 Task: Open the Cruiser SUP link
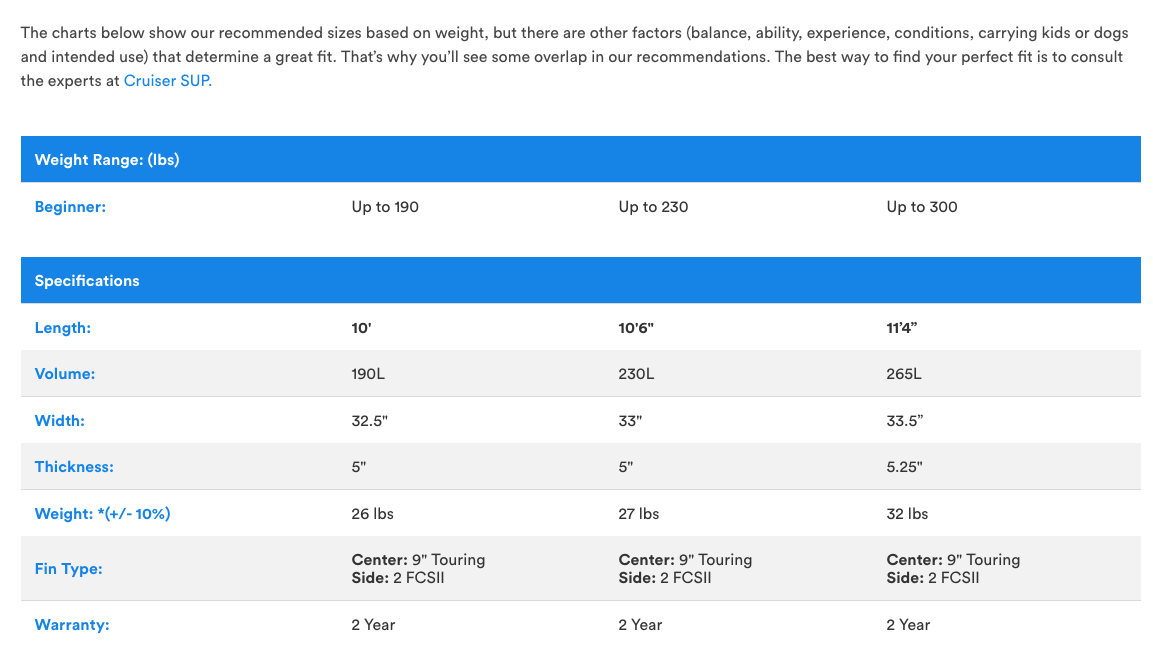click(x=167, y=81)
